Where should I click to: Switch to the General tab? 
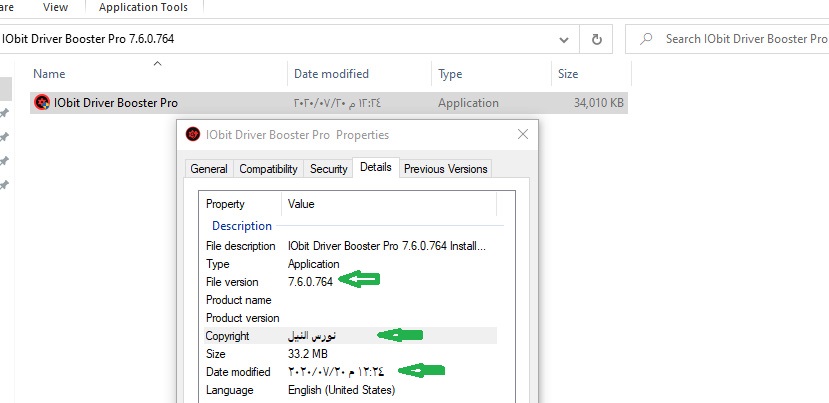click(209, 169)
